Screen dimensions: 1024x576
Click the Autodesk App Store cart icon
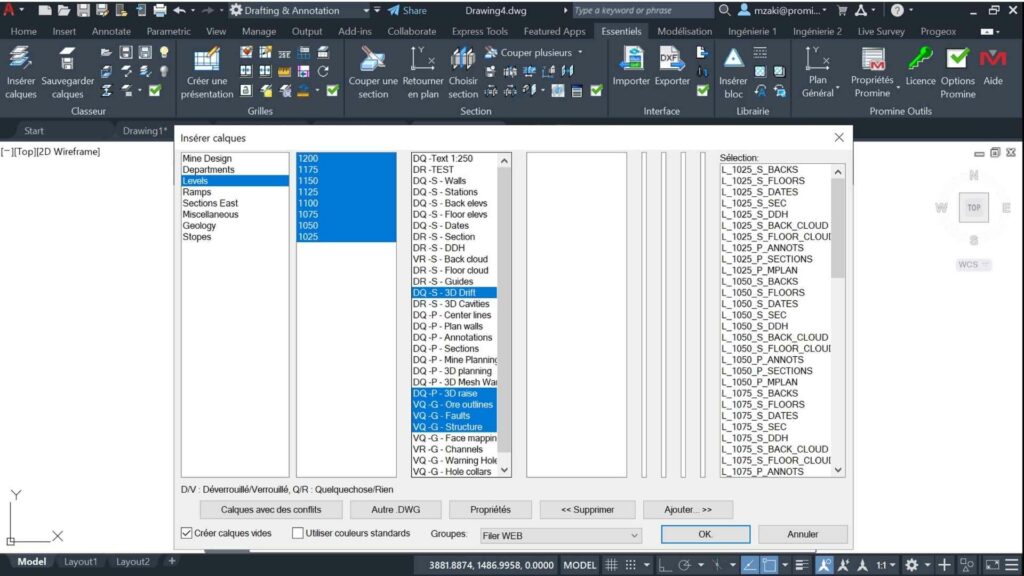pos(842,10)
